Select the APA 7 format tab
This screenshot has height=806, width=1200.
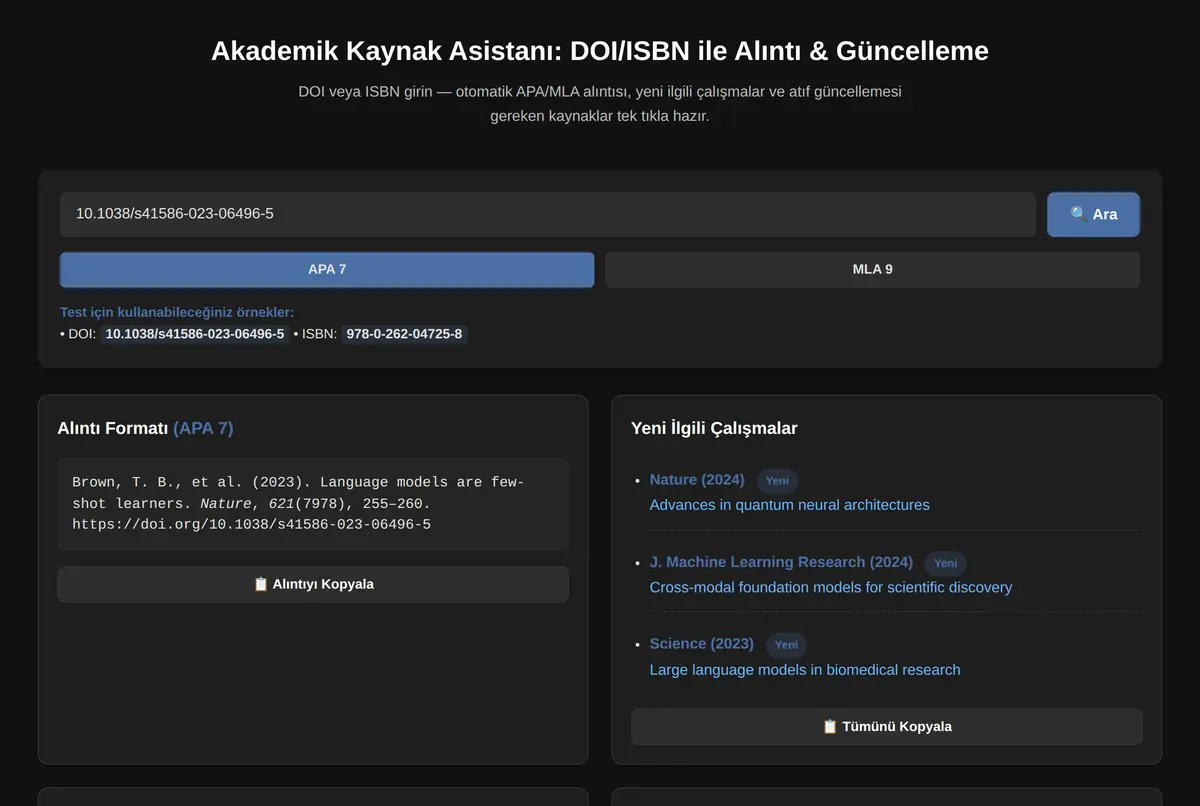click(327, 269)
